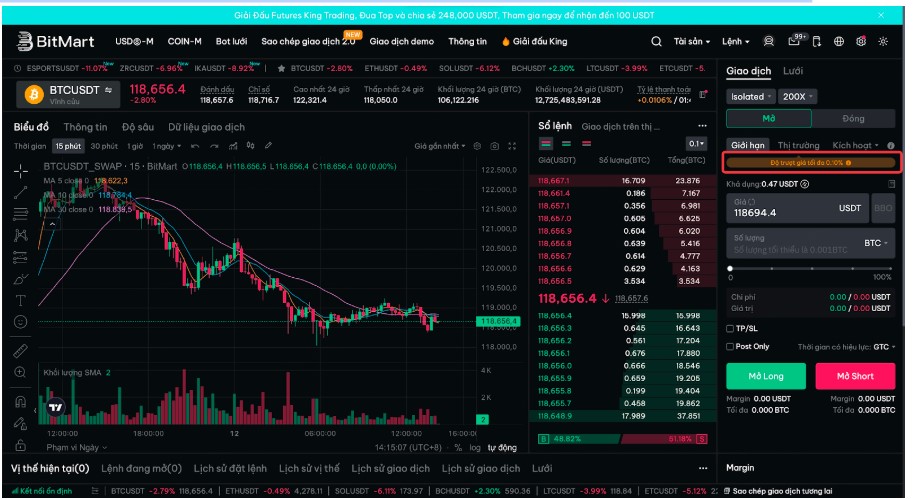The image size is (921, 499).
Task: Enable the TP/SL checkbox
Action: (x=730, y=329)
